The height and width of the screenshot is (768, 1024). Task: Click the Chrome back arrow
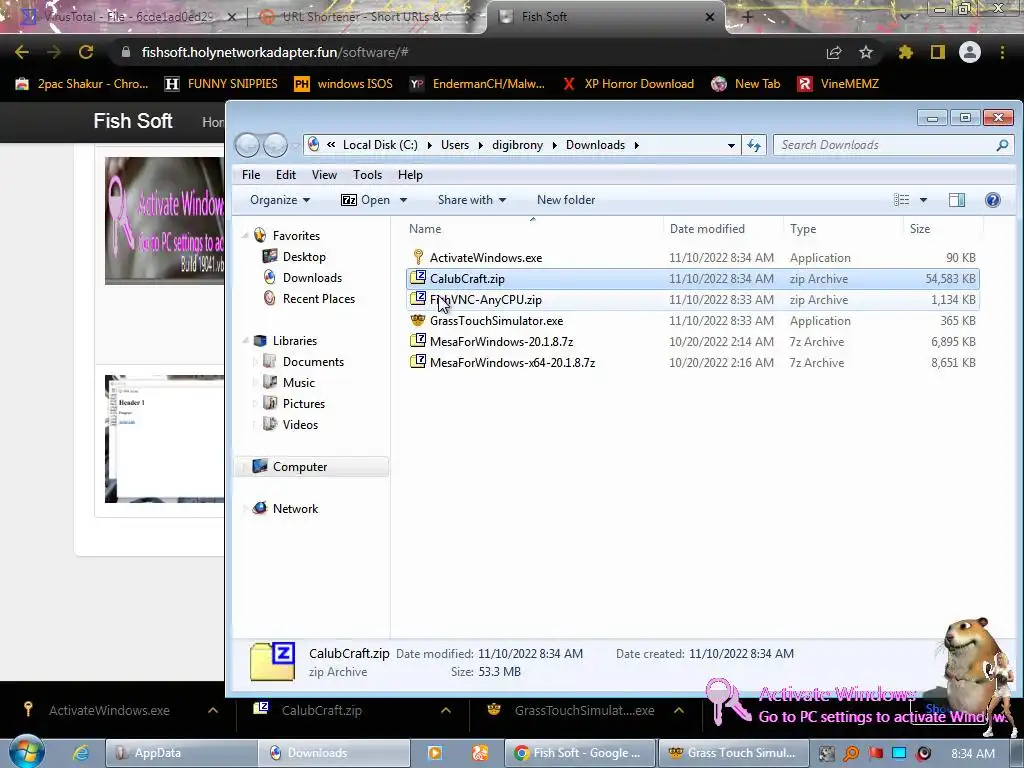click(x=22, y=52)
